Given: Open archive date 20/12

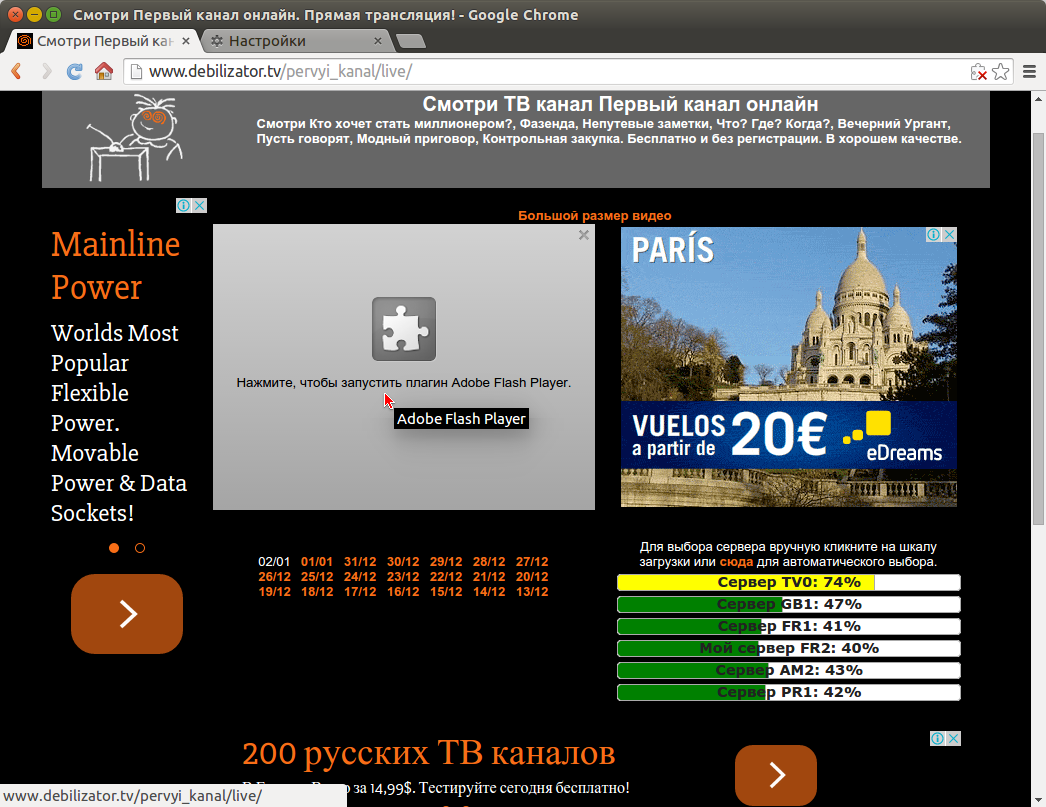Looking at the screenshot, I should pos(532,576).
